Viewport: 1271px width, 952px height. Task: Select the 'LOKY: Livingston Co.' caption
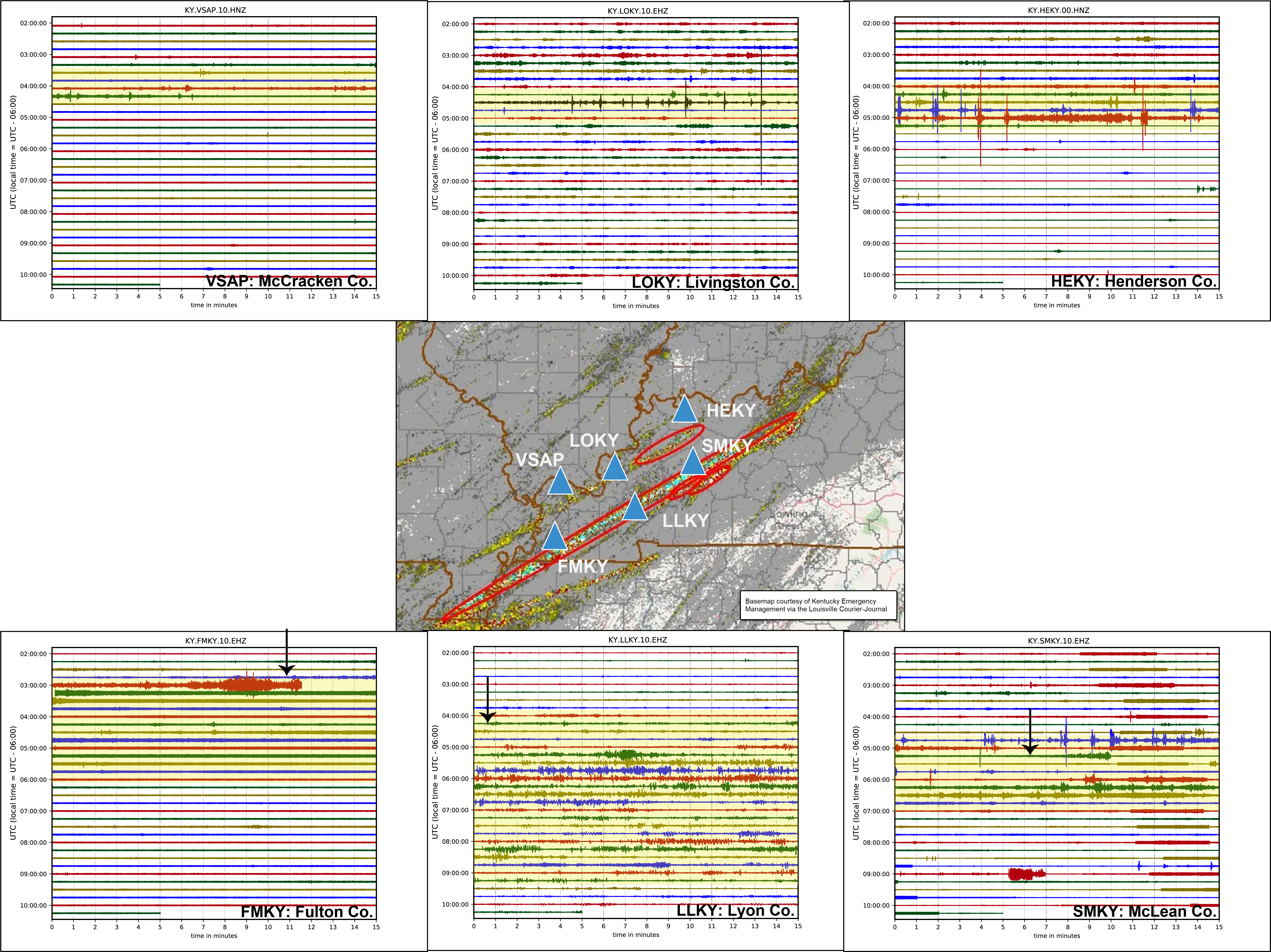[x=713, y=282]
